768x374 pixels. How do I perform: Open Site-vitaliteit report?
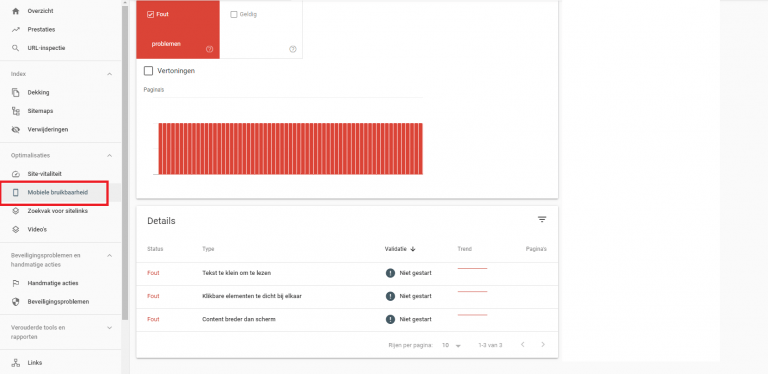(x=45, y=174)
